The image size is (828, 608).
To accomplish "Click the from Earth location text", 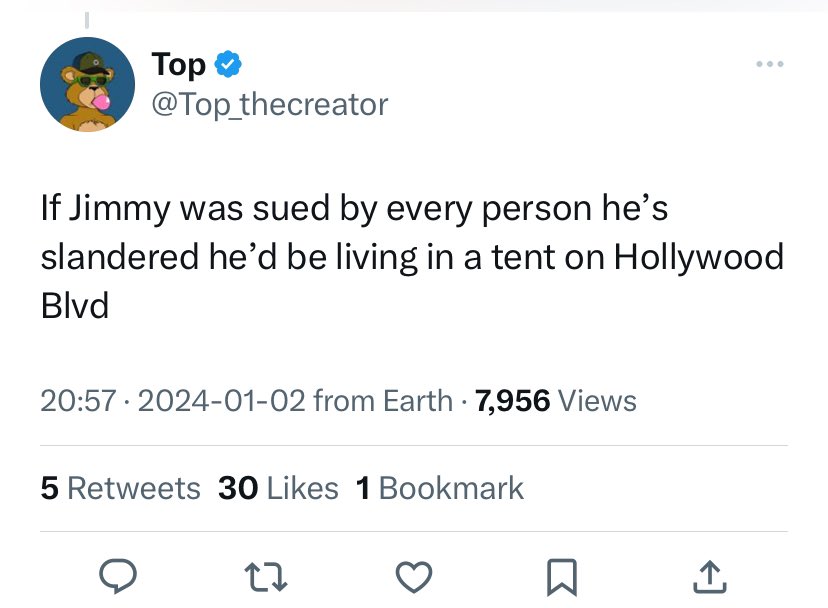I will pos(383,400).
